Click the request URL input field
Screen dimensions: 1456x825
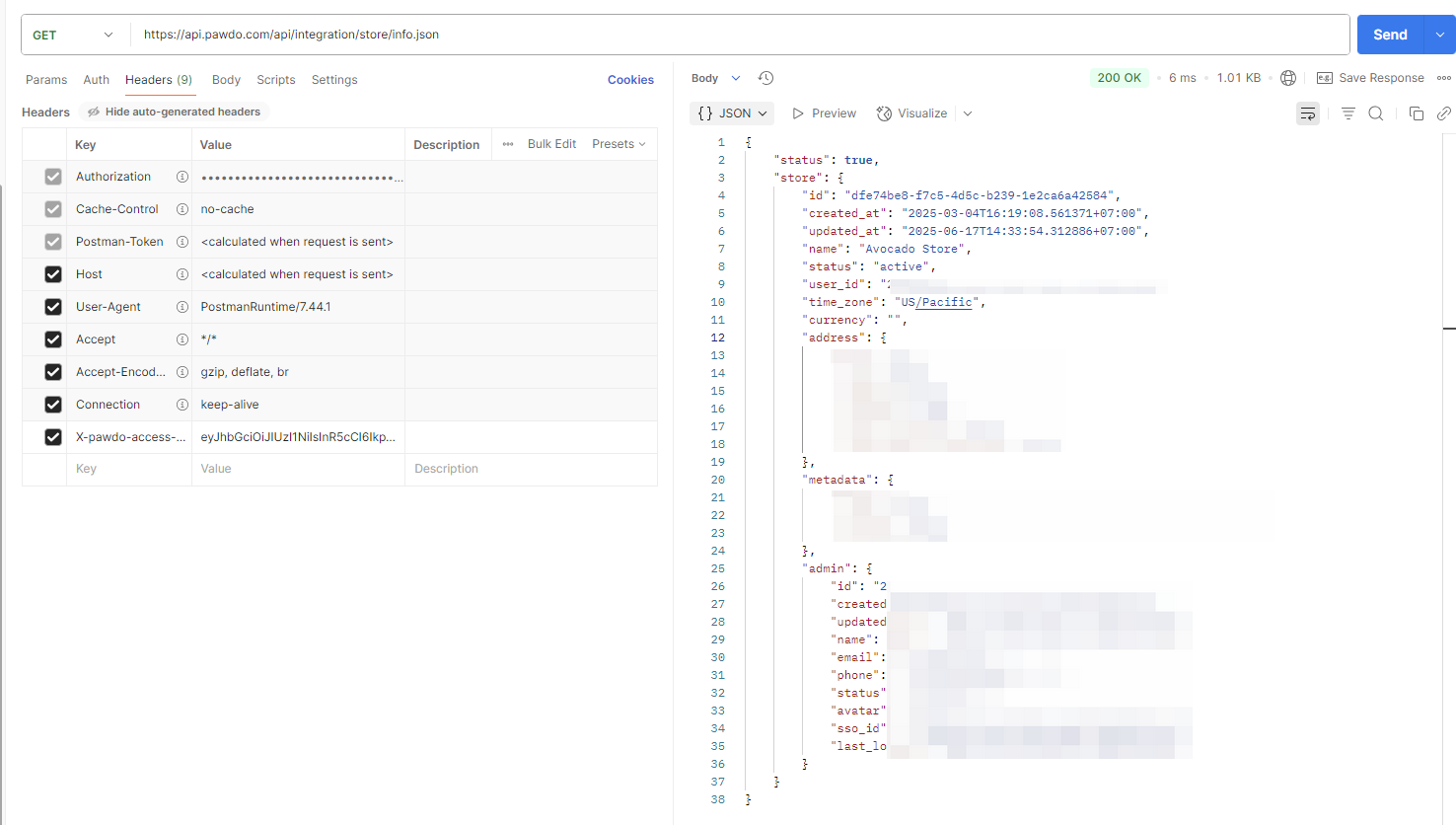(x=740, y=35)
